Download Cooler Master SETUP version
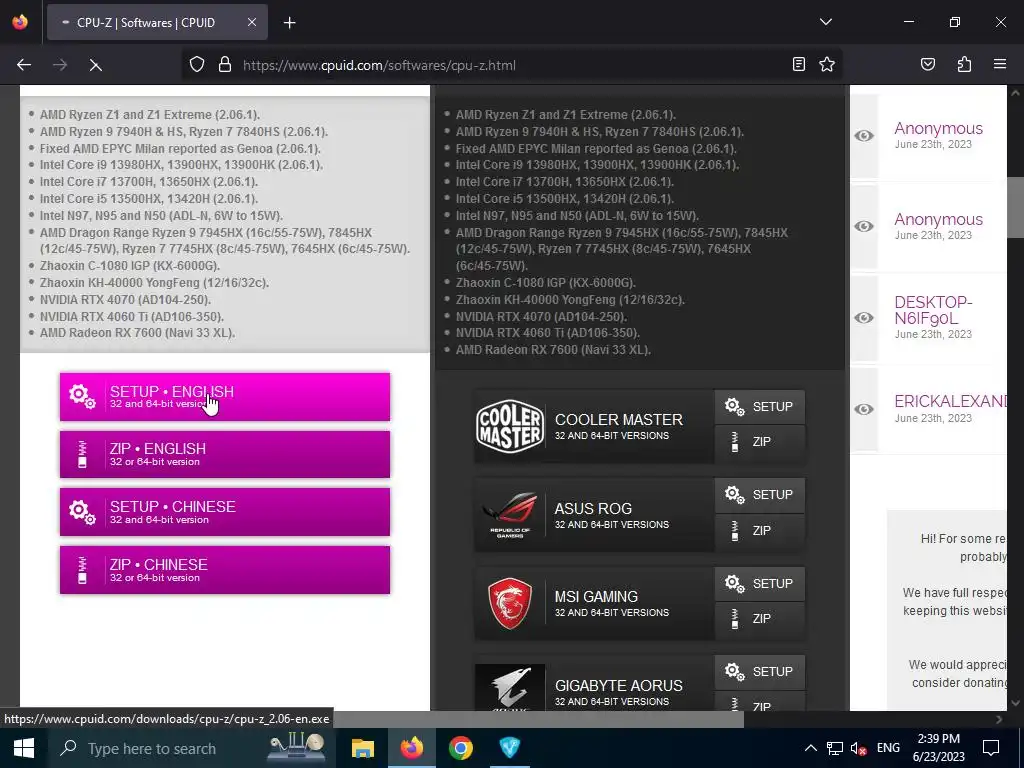Image resolution: width=1024 pixels, height=768 pixels. tap(760, 407)
